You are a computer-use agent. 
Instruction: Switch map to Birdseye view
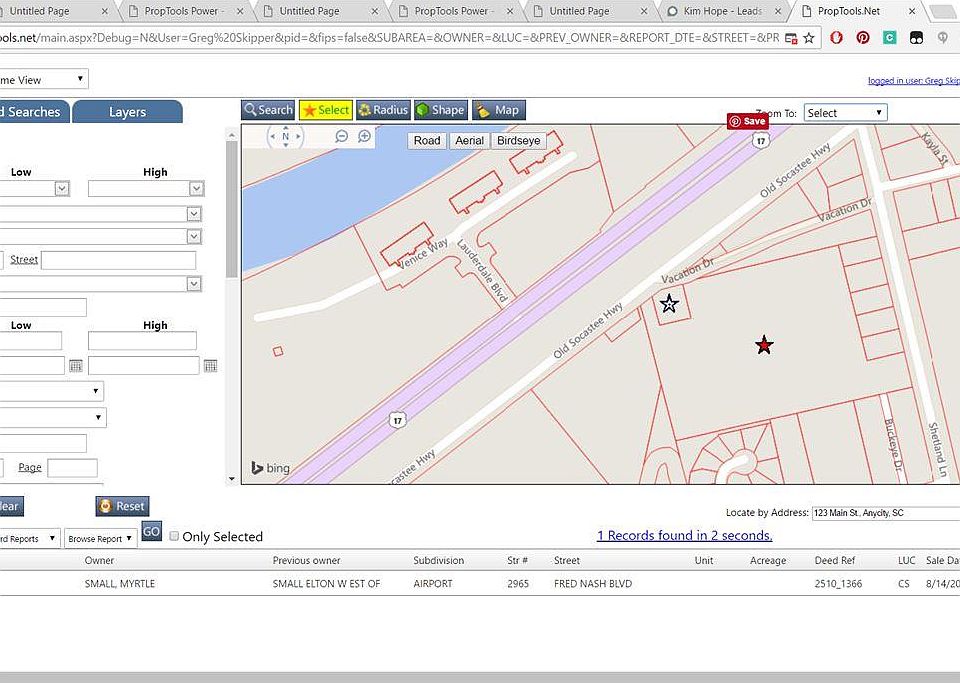[519, 140]
